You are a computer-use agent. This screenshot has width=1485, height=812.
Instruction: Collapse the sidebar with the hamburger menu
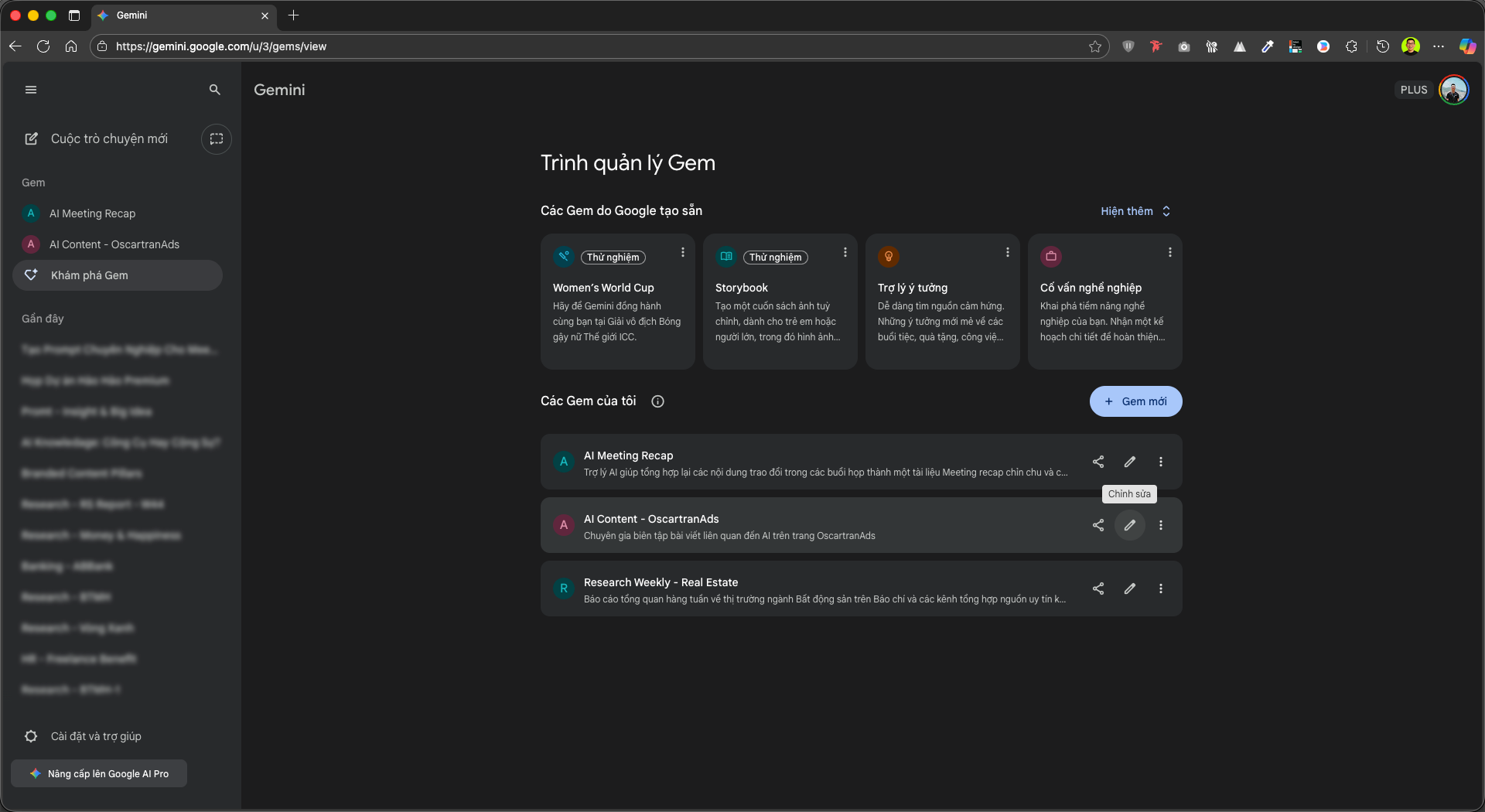(31, 90)
